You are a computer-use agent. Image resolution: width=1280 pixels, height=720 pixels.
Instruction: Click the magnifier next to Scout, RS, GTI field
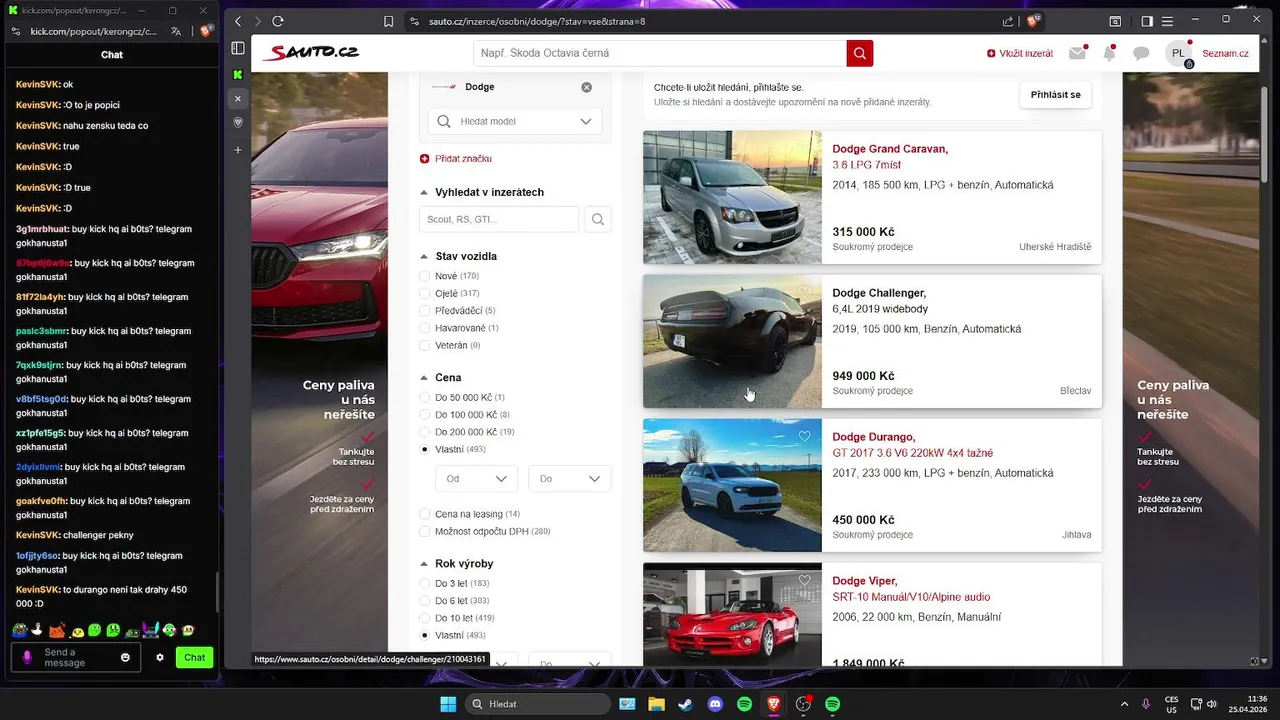click(598, 219)
